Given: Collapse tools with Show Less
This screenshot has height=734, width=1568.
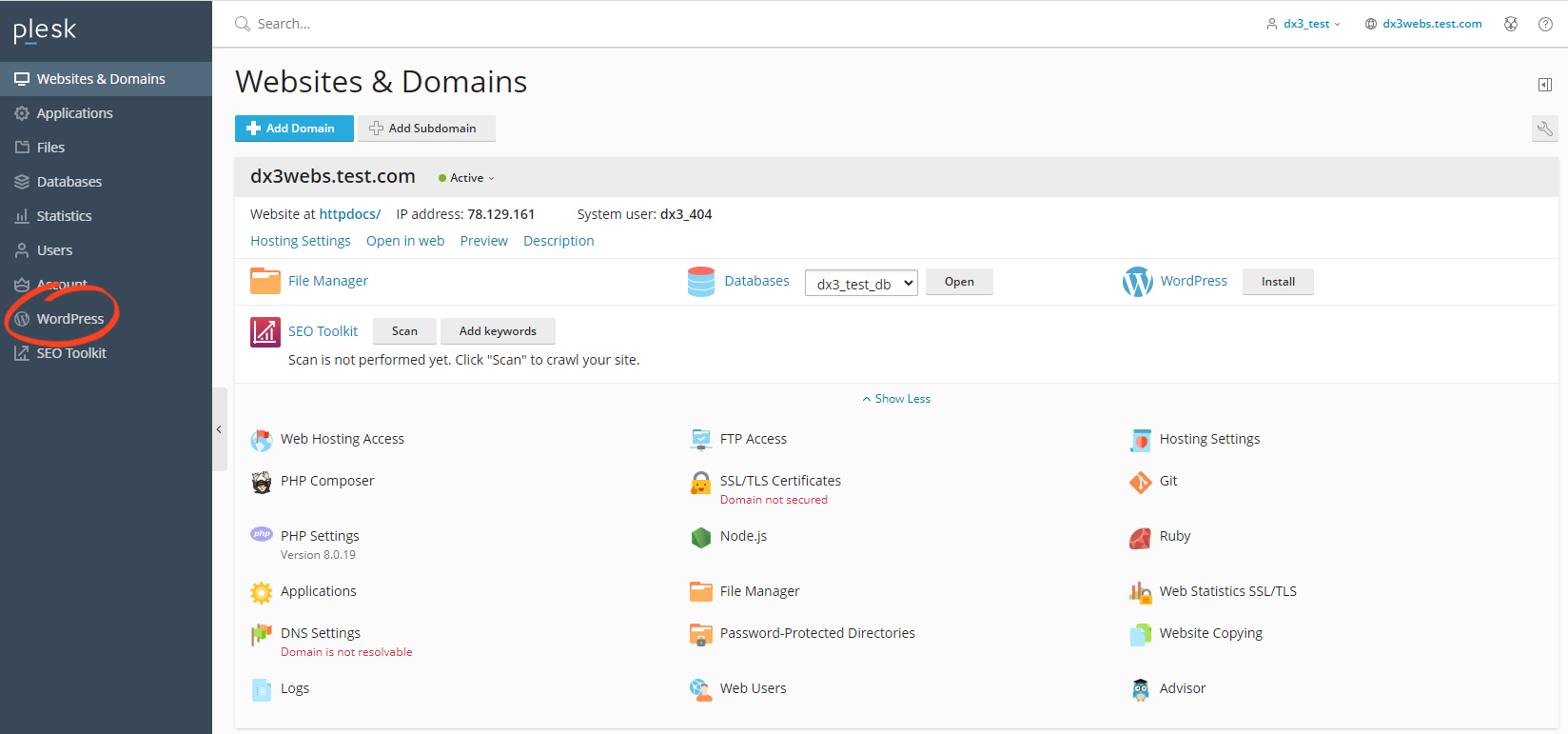Looking at the screenshot, I should [x=896, y=399].
